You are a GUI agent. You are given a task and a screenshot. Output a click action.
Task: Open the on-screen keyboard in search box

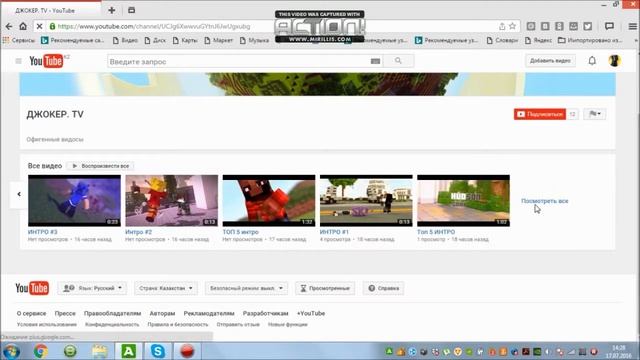[376, 61]
